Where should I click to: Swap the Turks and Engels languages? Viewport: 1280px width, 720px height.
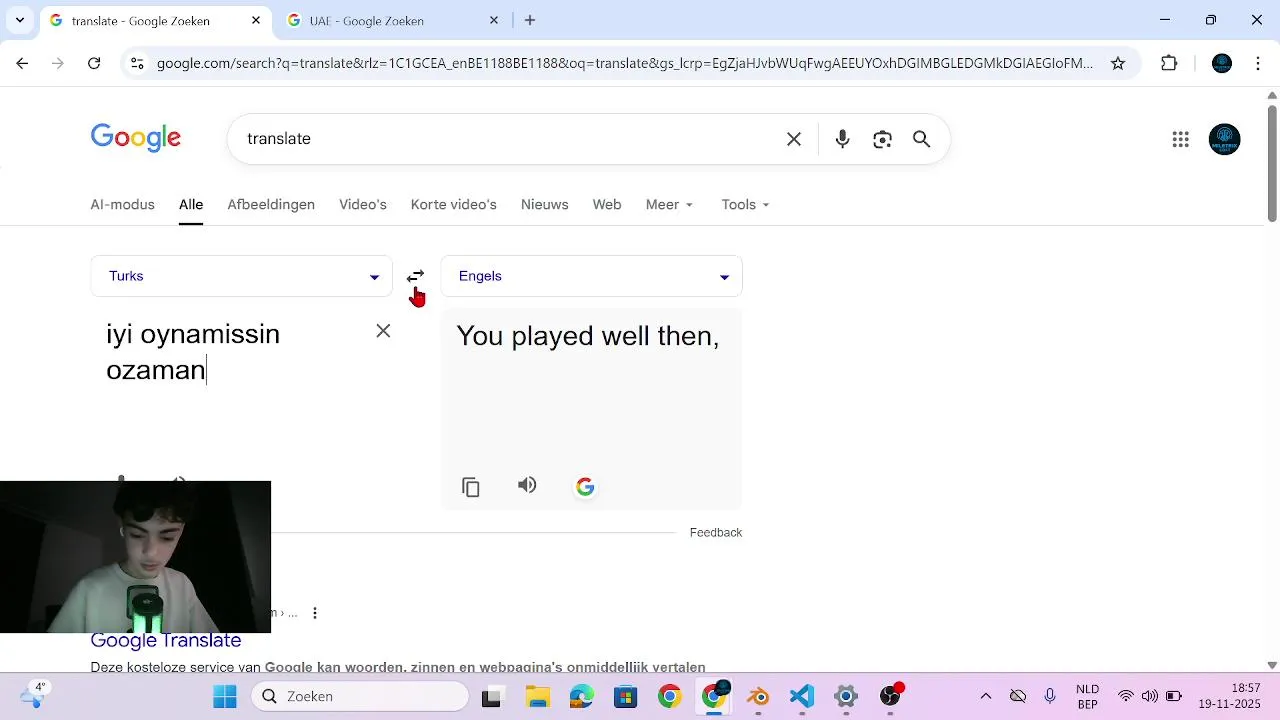click(x=415, y=276)
